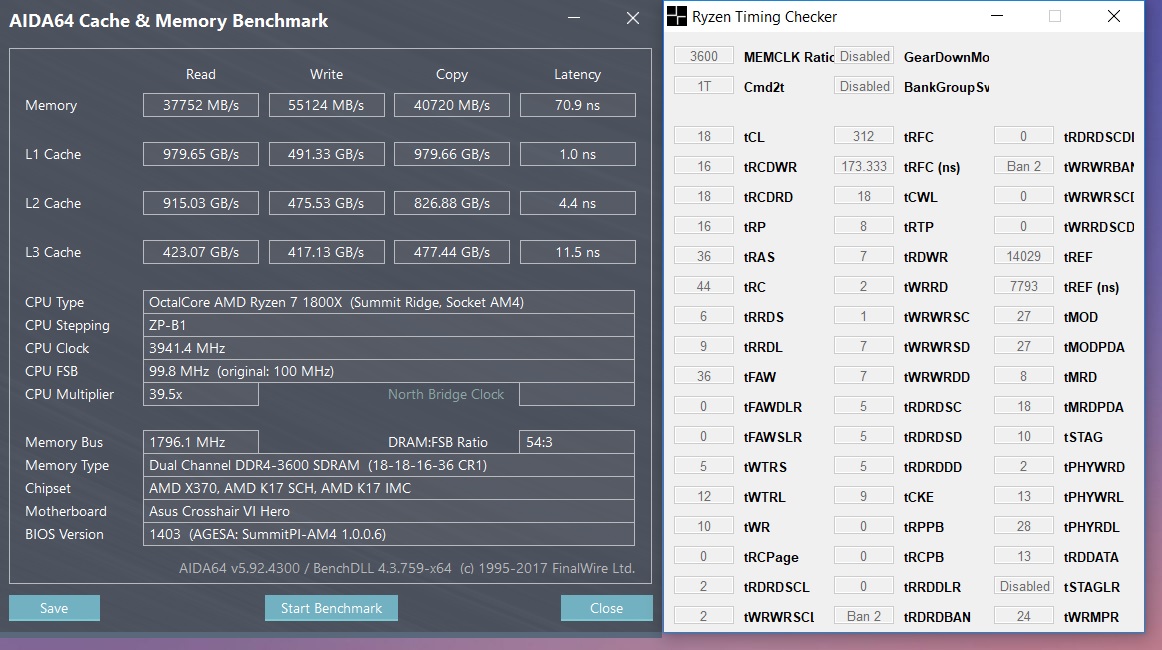Click the tRAS value 36
This screenshot has width=1162, height=650.
click(703, 256)
